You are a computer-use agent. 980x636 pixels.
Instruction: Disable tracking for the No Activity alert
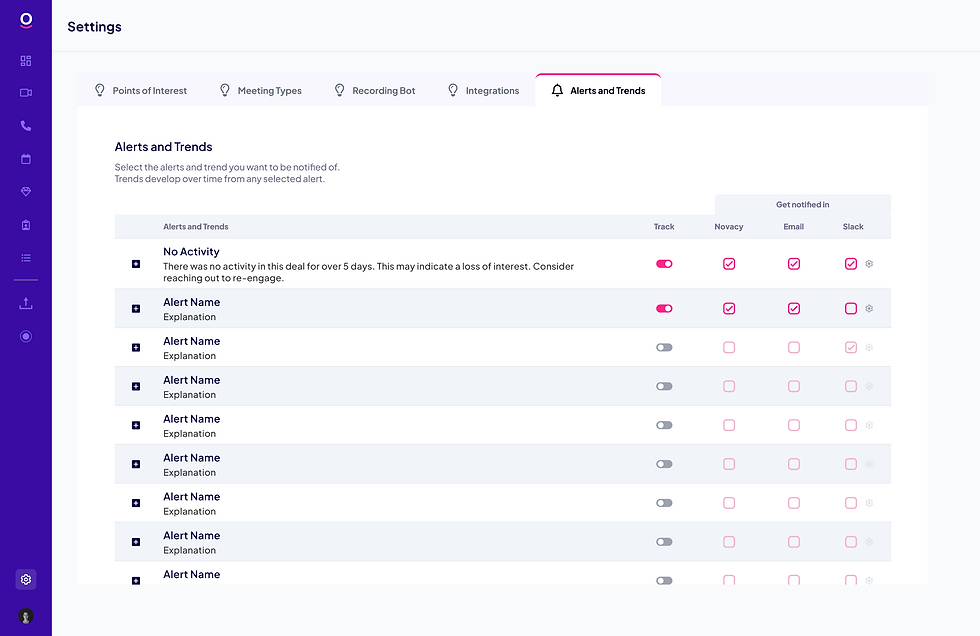pyautogui.click(x=664, y=264)
